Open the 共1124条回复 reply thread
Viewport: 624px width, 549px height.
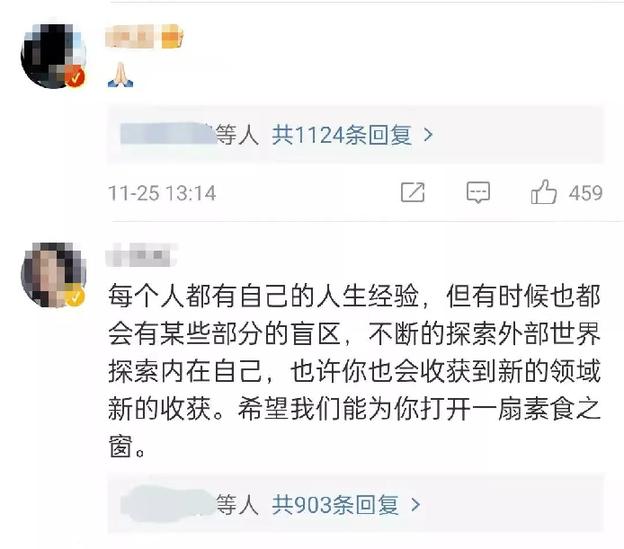pyautogui.click(x=341, y=135)
